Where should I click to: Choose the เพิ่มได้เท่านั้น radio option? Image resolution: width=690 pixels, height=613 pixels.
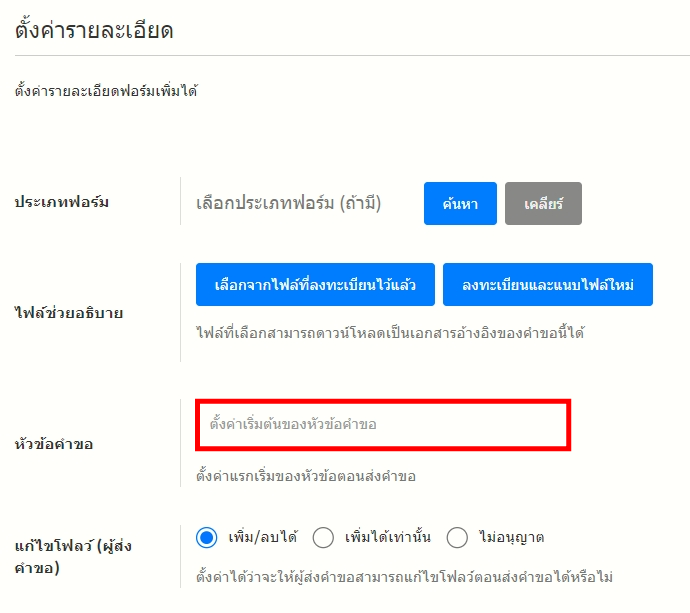[323, 538]
